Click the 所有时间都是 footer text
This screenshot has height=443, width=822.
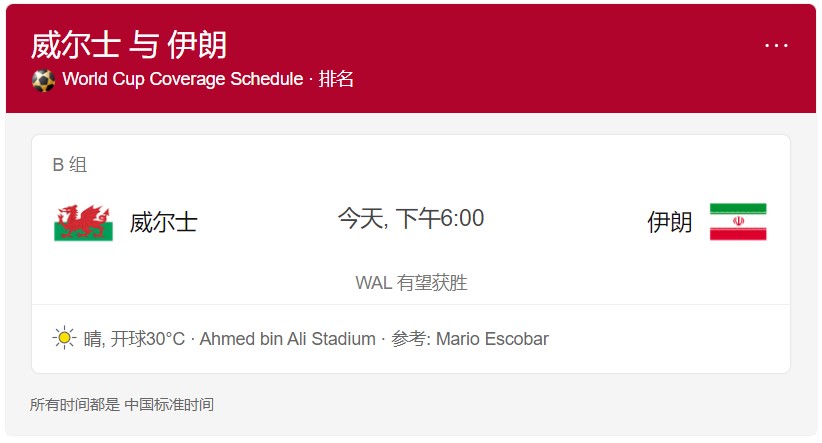tap(74, 405)
